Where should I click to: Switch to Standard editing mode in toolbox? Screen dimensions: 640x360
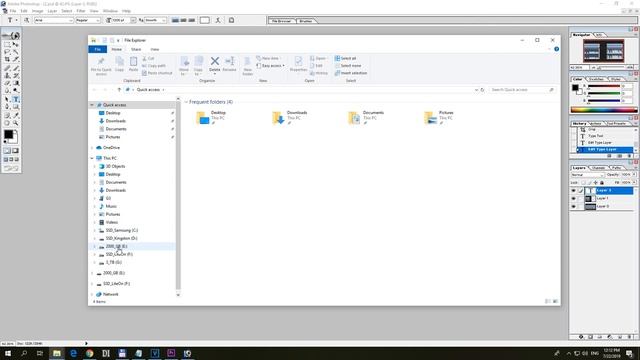pyautogui.click(x=7, y=151)
